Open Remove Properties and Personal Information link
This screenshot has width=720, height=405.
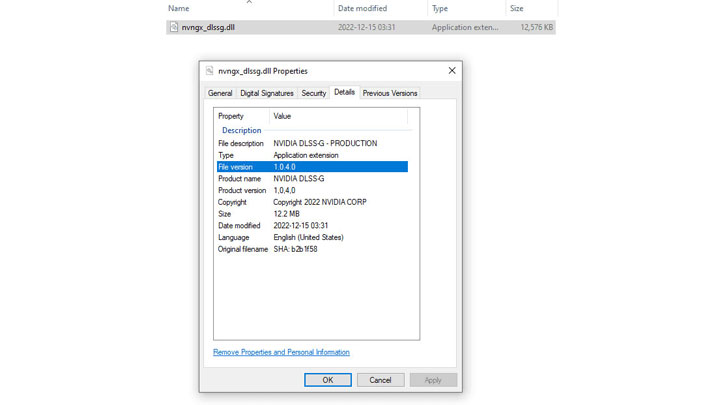[x=281, y=352]
